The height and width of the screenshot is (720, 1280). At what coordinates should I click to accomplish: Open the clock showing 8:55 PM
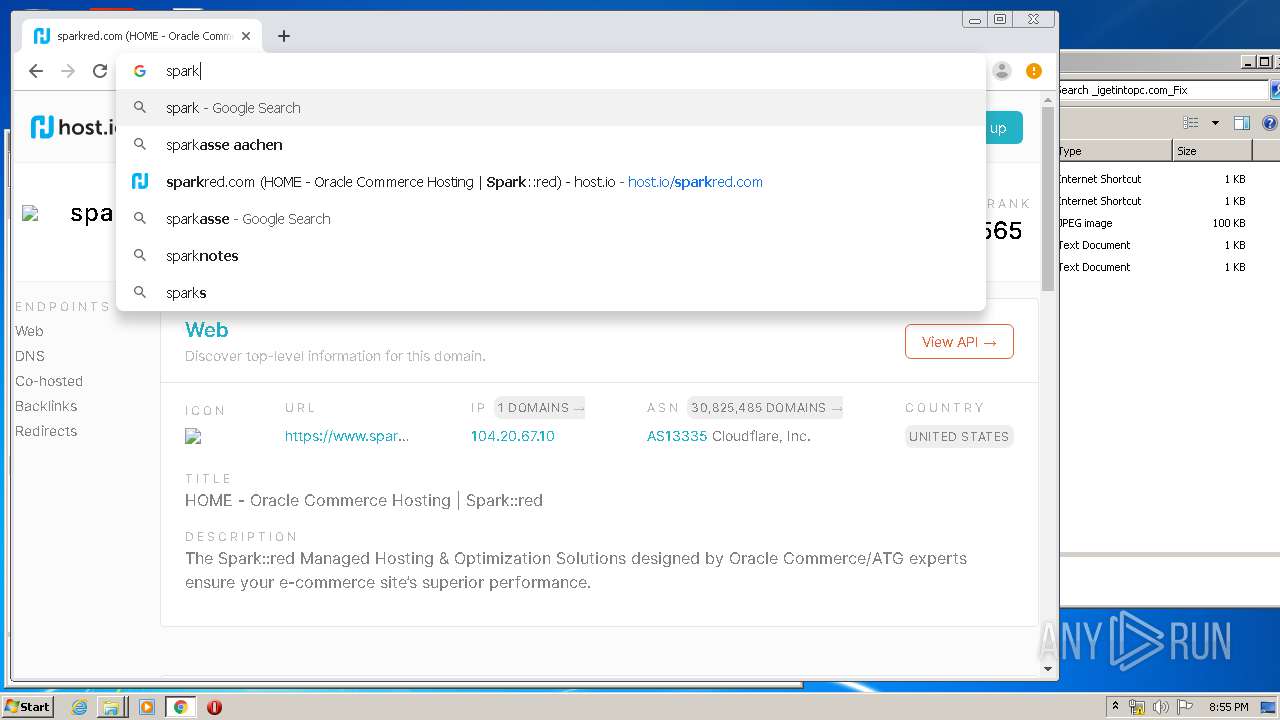pos(1228,707)
